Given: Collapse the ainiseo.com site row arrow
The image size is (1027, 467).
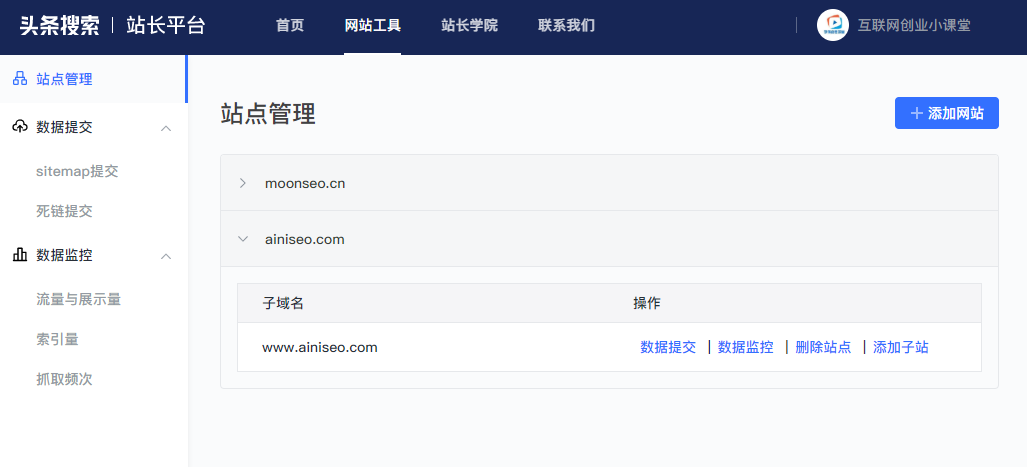Looking at the screenshot, I should pyautogui.click(x=243, y=239).
